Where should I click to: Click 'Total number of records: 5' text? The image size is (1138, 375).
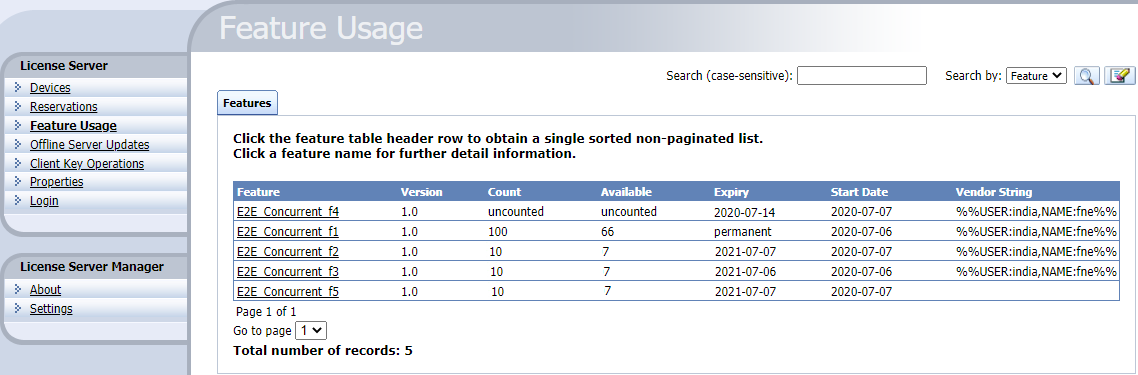coord(323,350)
